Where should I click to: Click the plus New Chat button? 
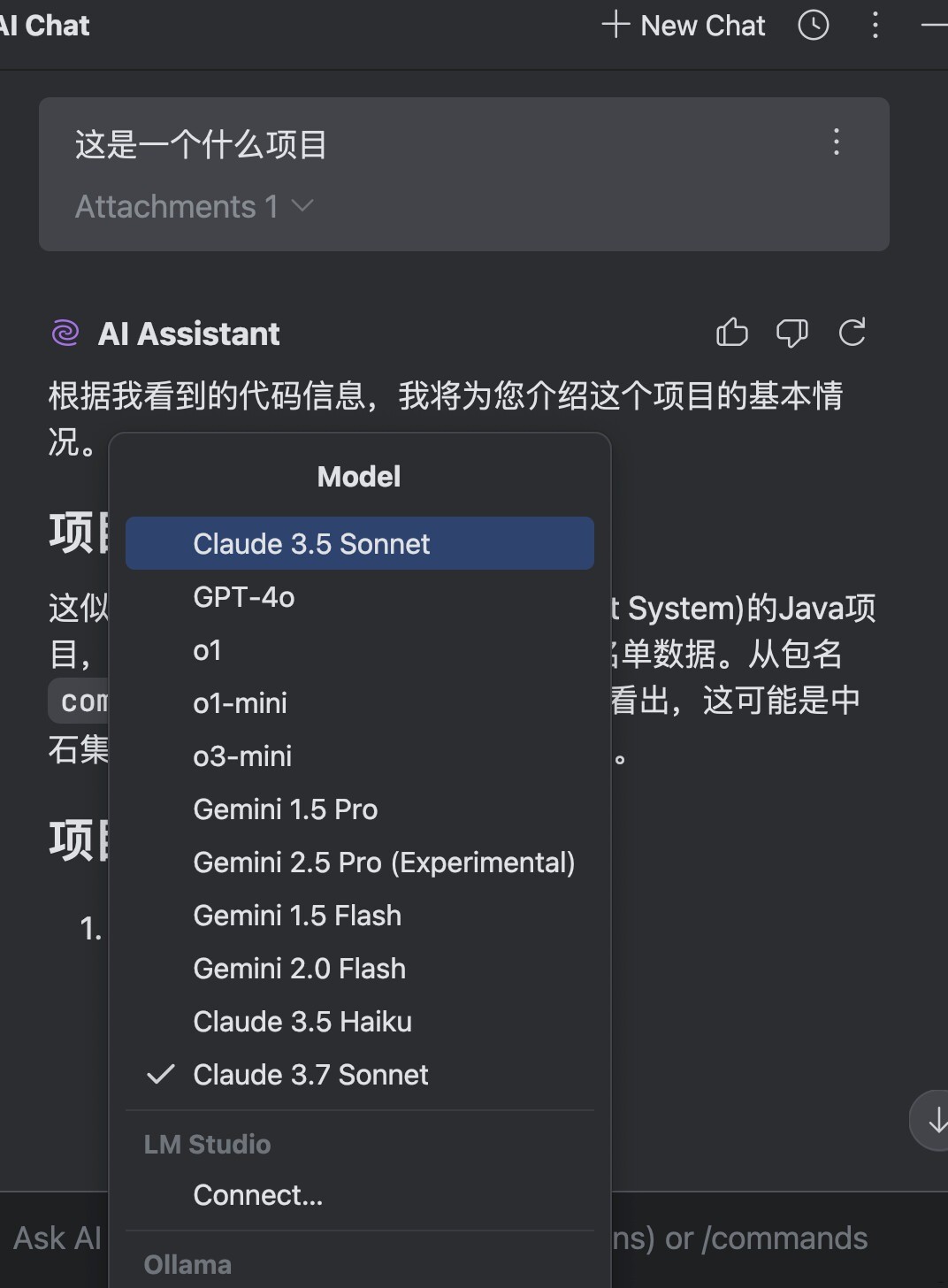point(684,26)
